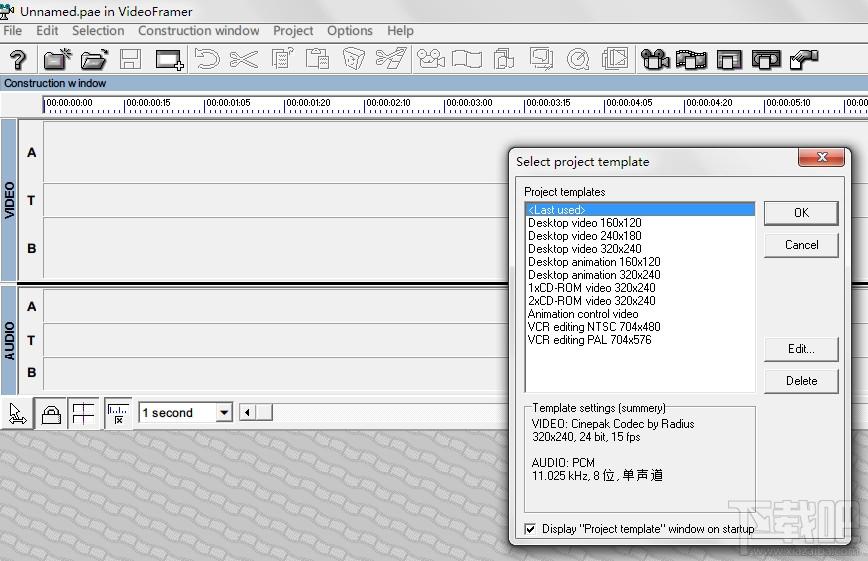Click the Save floppy disk icon
This screenshot has height=561, width=868.
coord(131,59)
